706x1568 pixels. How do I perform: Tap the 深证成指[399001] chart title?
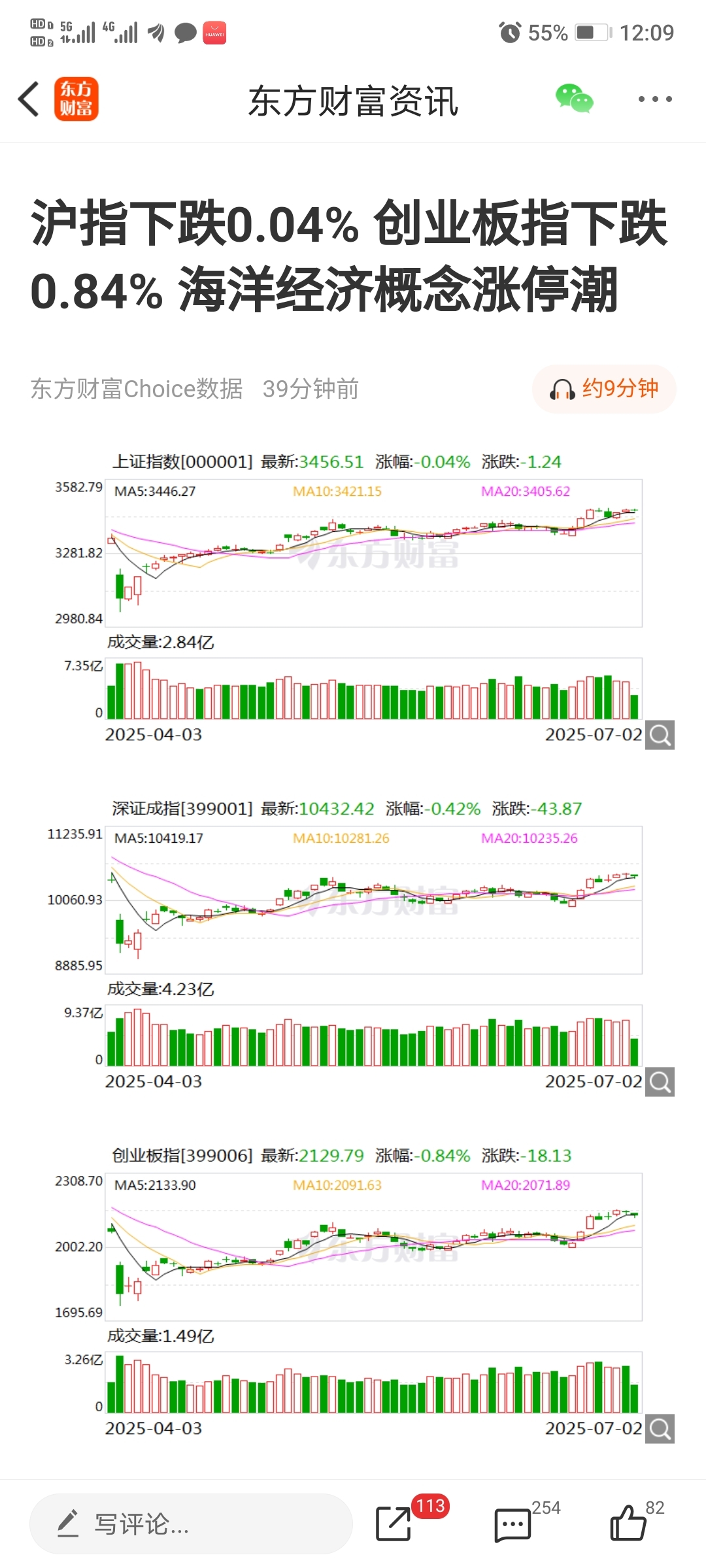pyautogui.click(x=182, y=809)
